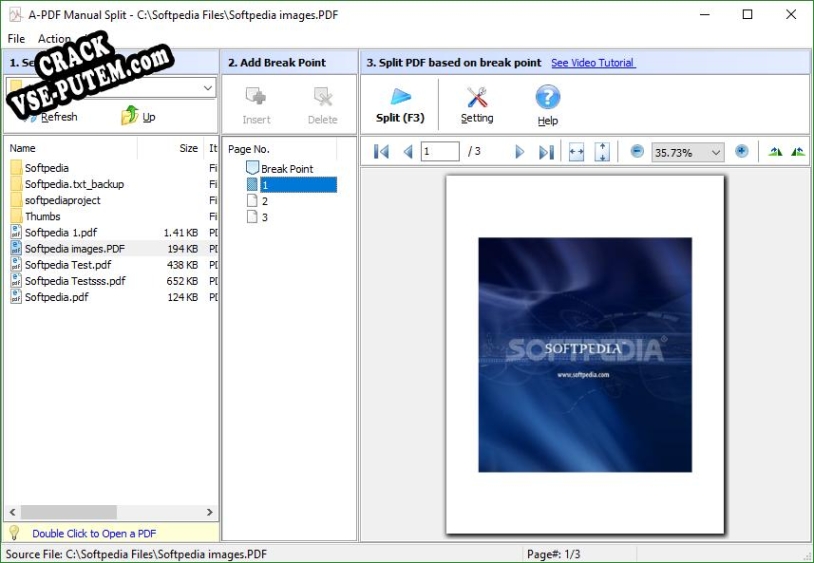Click the Double Click to Open a PDF hint
The width and height of the screenshot is (814, 563).
pos(94,533)
